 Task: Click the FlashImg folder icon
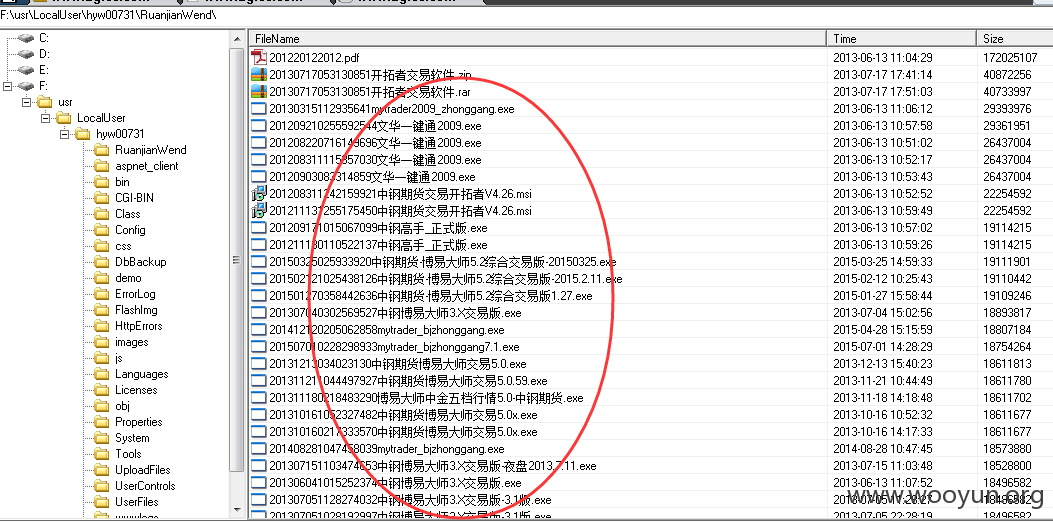(x=101, y=310)
